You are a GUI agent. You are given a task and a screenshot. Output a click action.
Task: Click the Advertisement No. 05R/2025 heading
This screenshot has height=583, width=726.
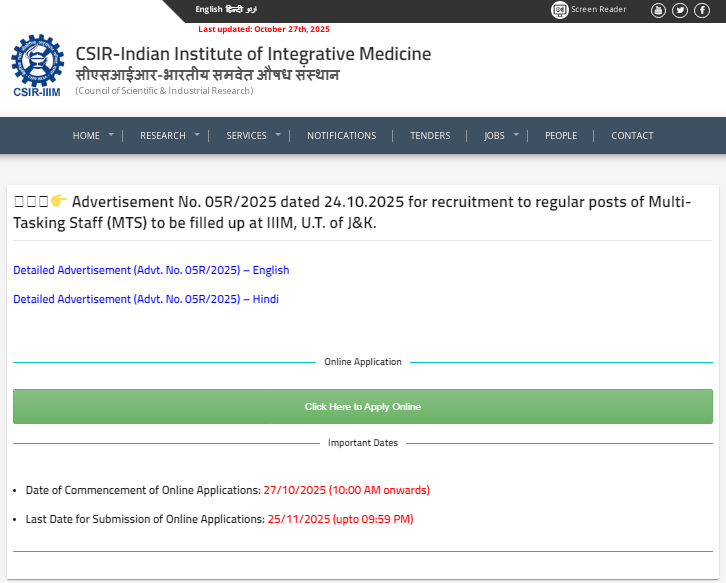pyautogui.click(x=352, y=212)
